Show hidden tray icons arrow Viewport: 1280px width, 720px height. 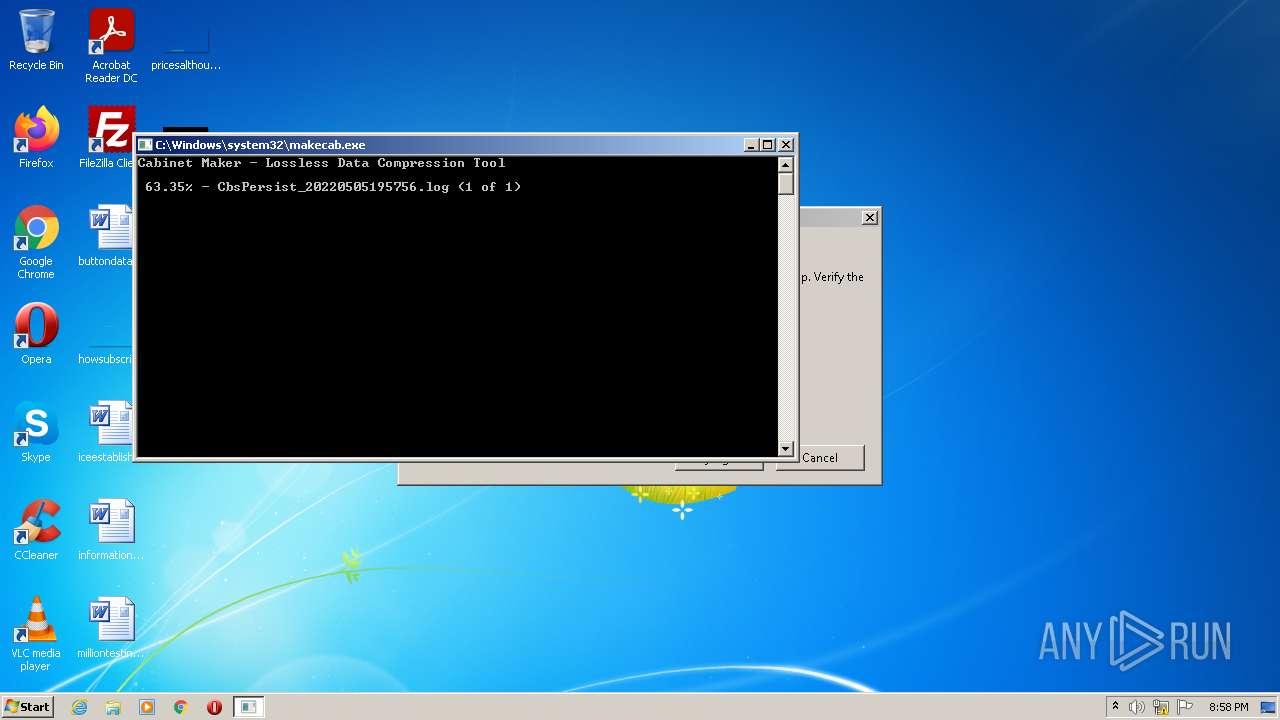click(1116, 707)
